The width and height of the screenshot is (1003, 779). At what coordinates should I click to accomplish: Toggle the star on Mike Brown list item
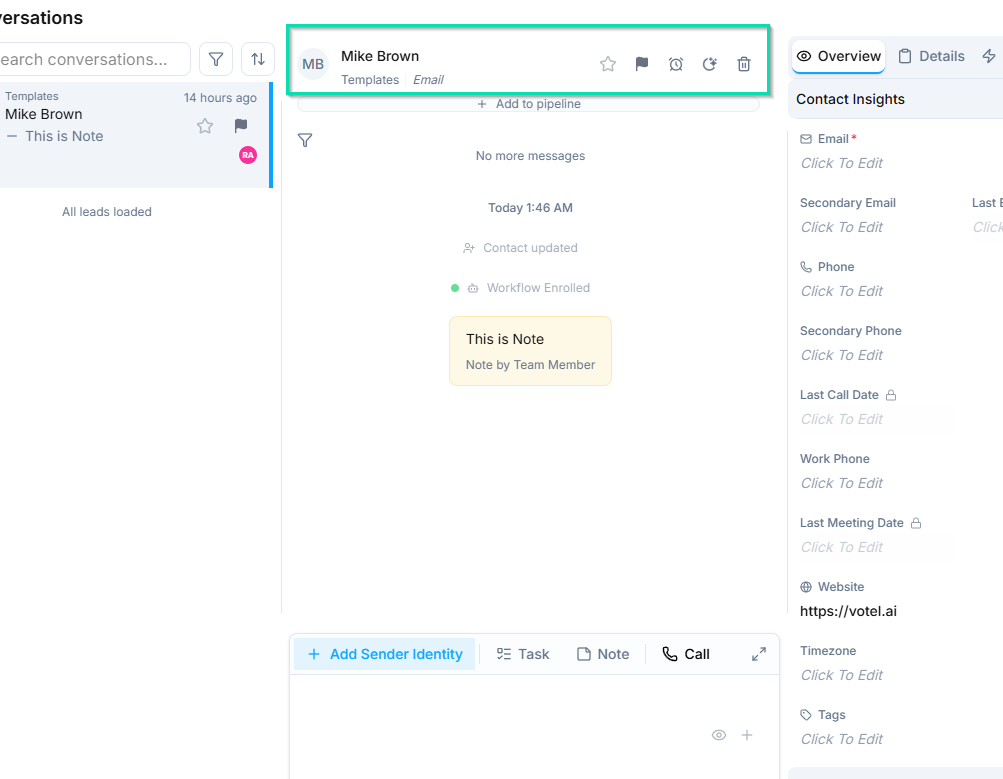pos(205,126)
